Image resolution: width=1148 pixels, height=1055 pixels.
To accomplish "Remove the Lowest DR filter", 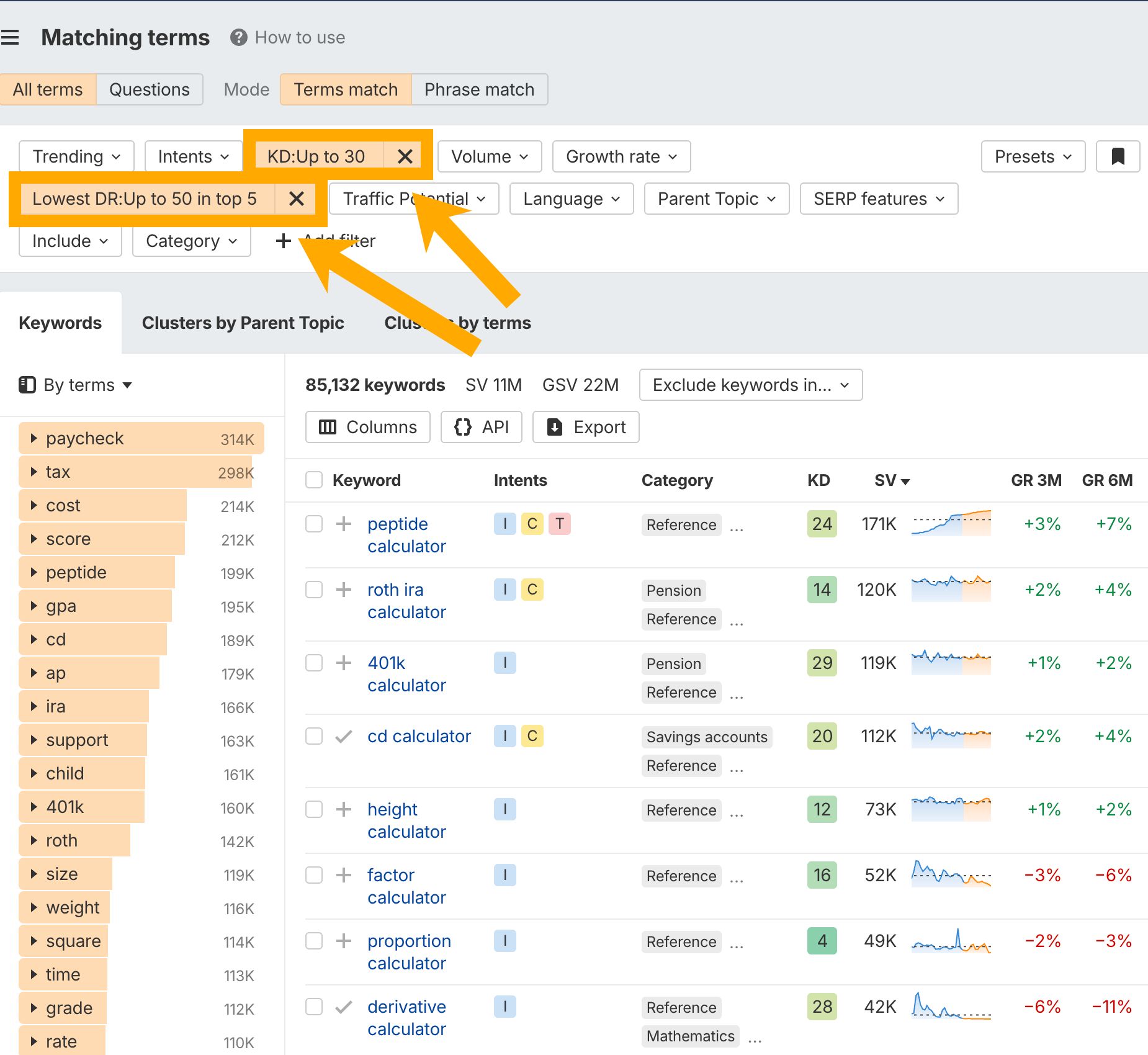I will pos(297,199).
